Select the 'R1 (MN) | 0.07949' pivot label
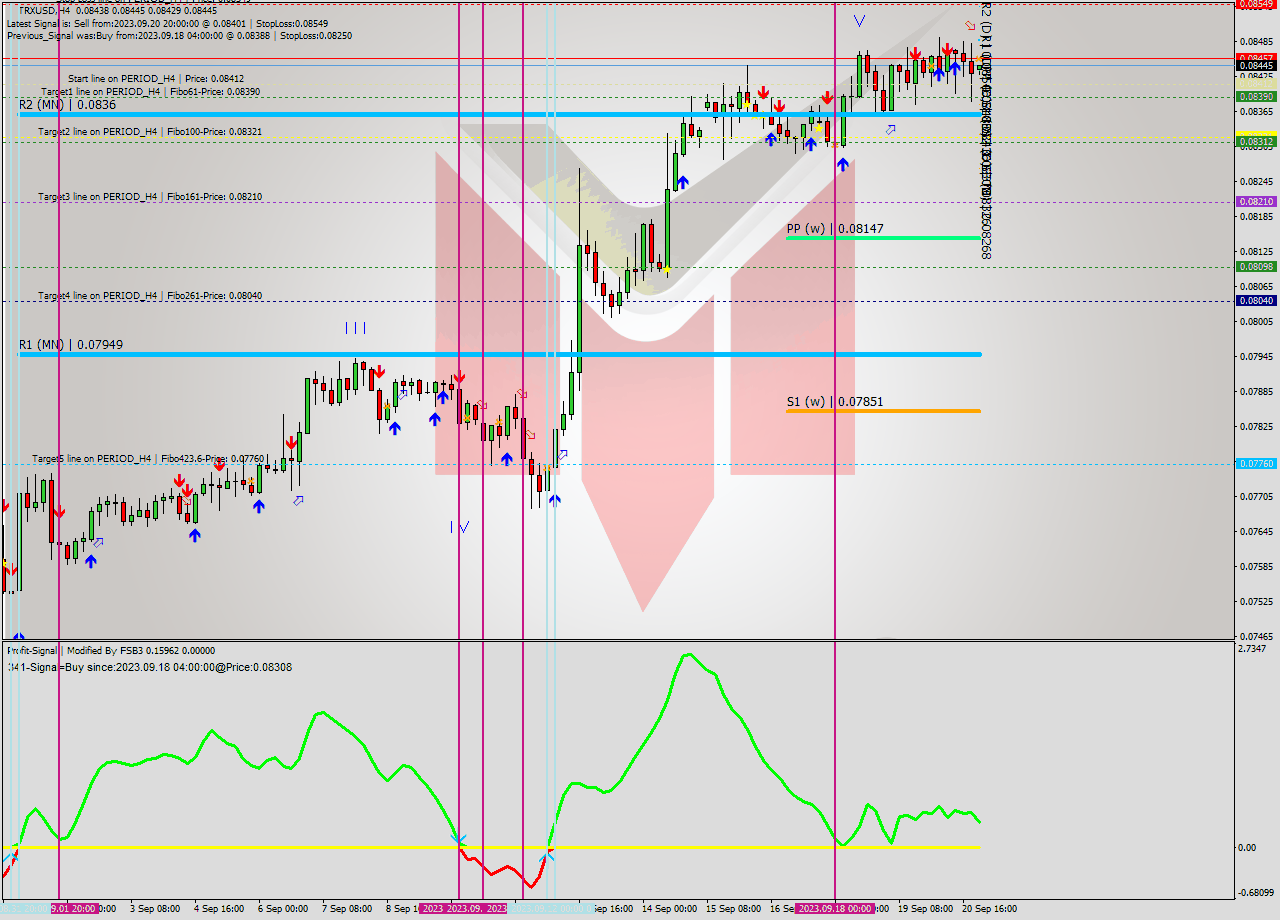Image resolution: width=1280 pixels, height=920 pixels. [71, 344]
